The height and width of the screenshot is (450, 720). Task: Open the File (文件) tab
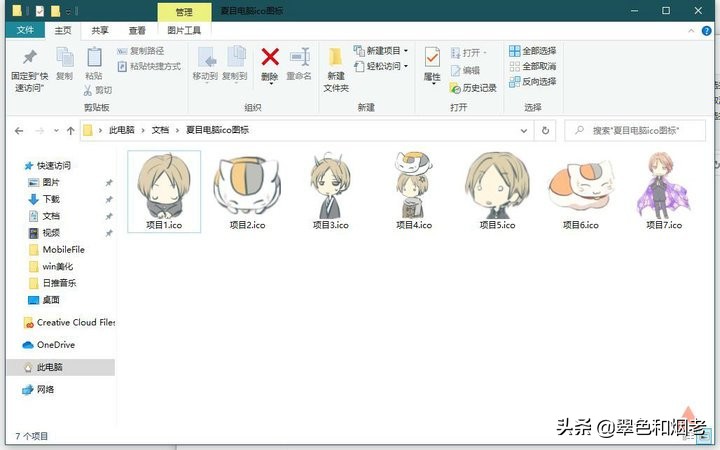25,30
